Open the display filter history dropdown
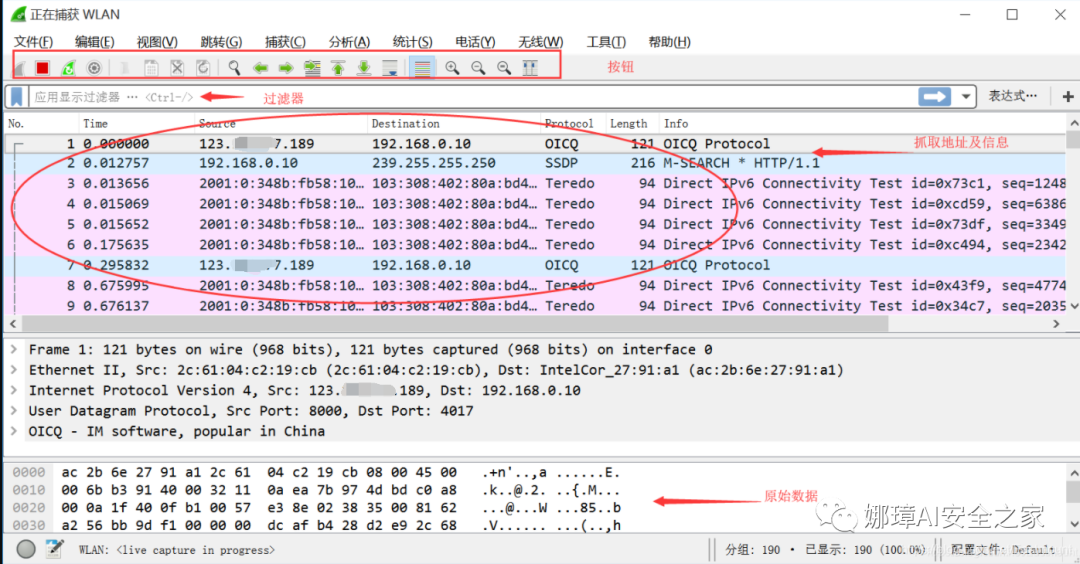The image size is (1080, 564). point(966,96)
